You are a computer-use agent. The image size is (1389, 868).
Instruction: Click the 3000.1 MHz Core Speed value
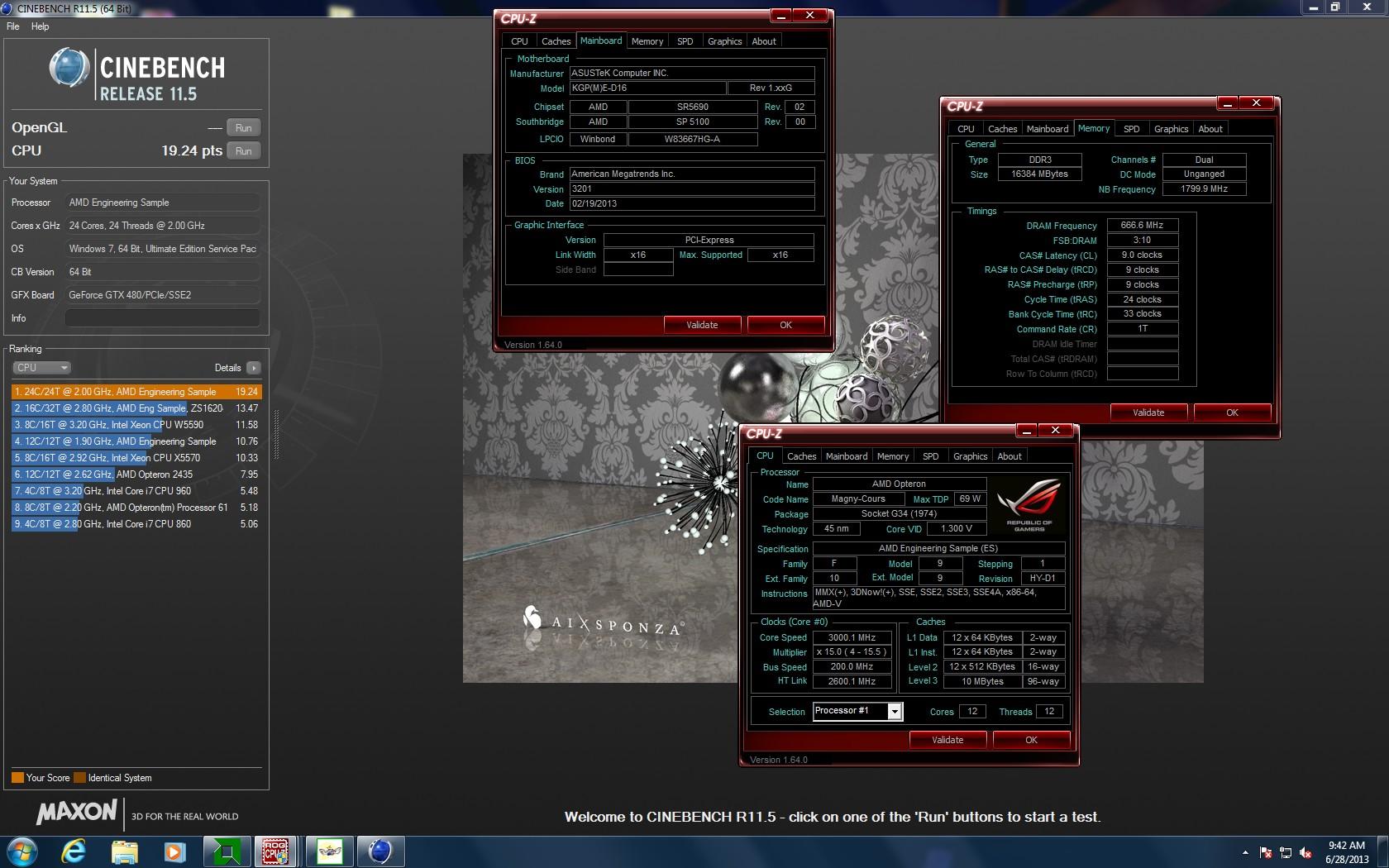(852, 637)
